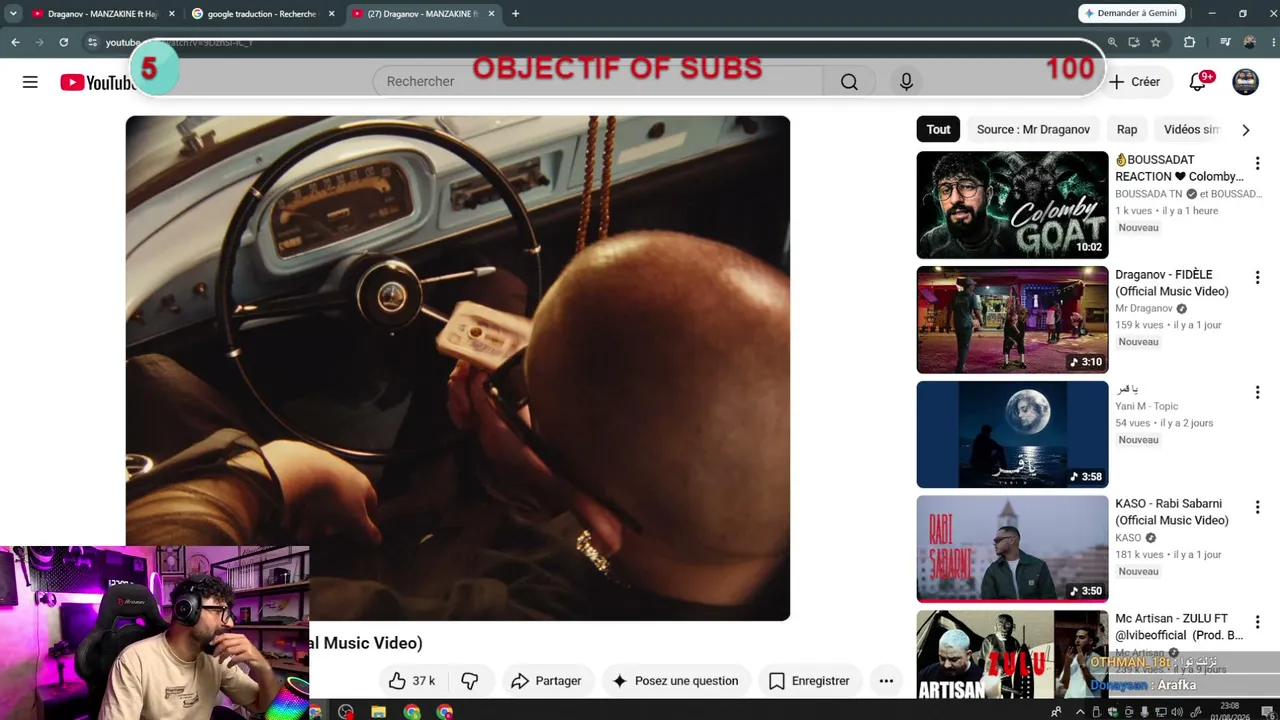Open BOUSSADAT REACTION video title
The image size is (1280, 720).
click(1180, 168)
